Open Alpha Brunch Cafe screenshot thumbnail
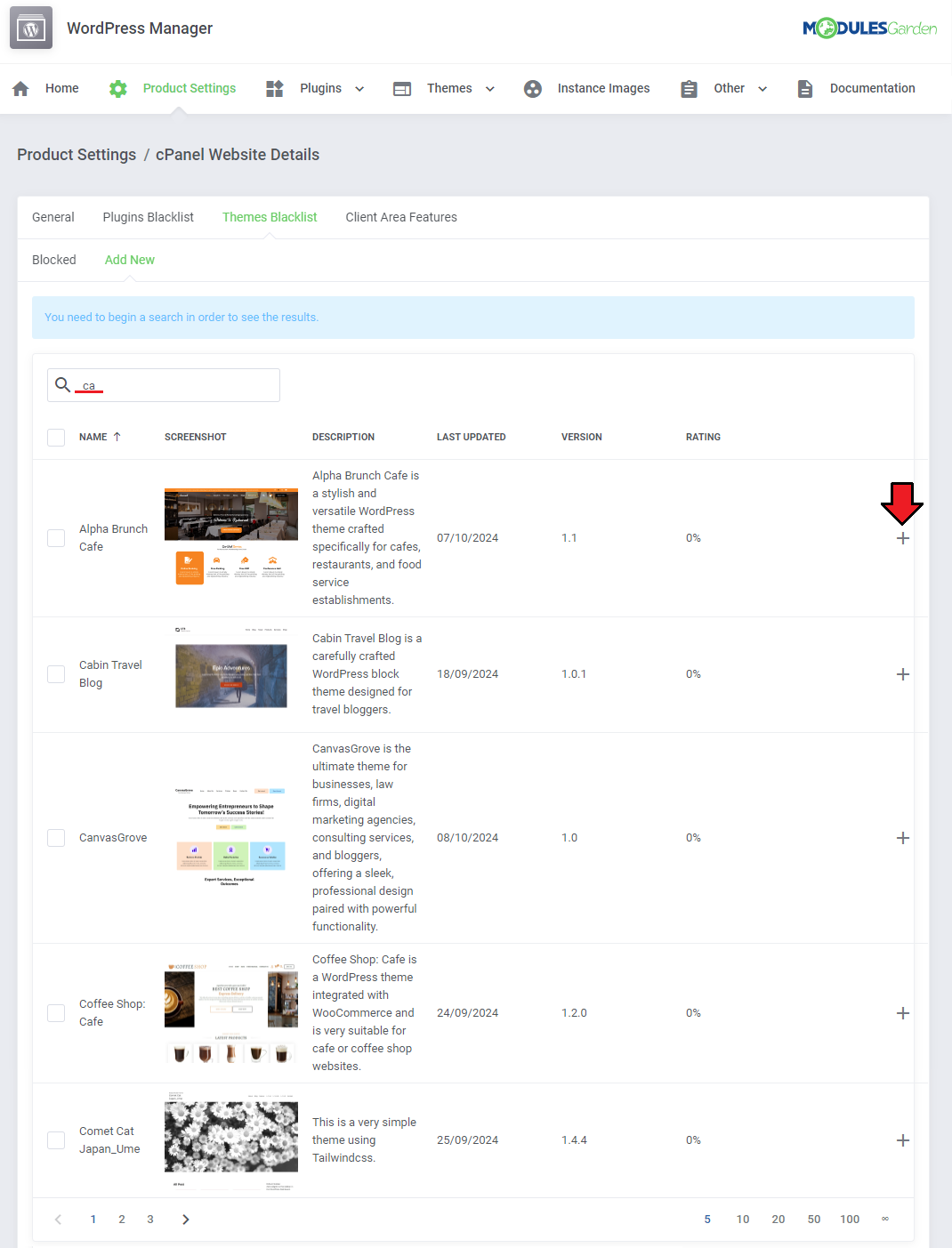Viewport: 952px width, 1248px height. point(231,536)
